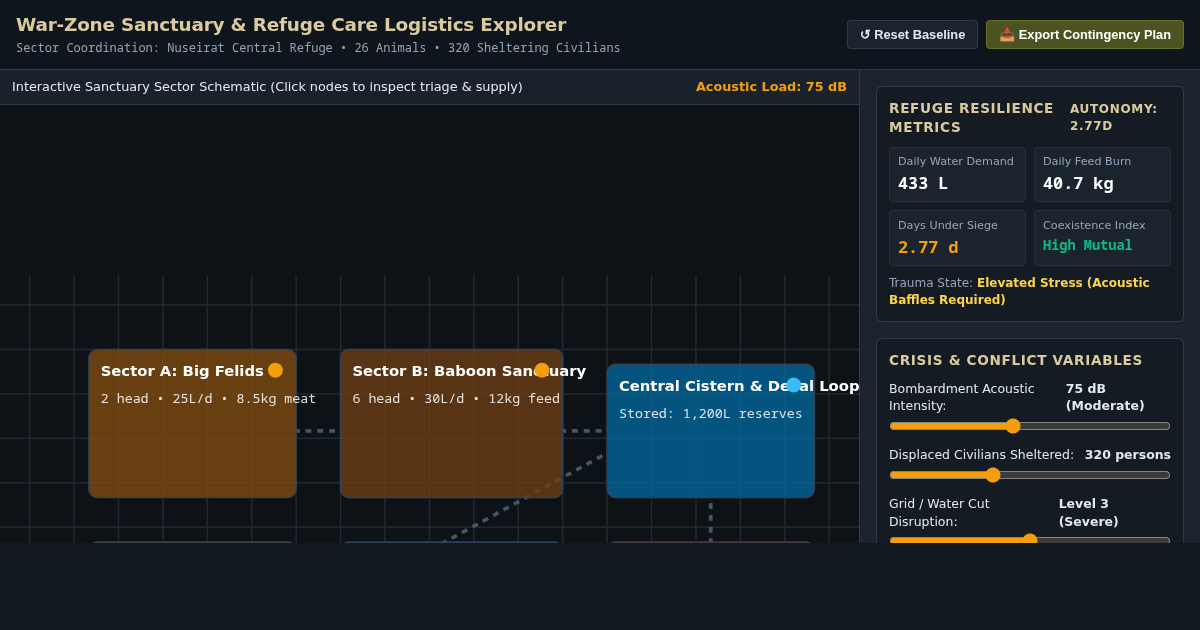Adjust Displaced Civilians Sheltered slider
Screen dimensions: 1200x630
coord(1029,475)
